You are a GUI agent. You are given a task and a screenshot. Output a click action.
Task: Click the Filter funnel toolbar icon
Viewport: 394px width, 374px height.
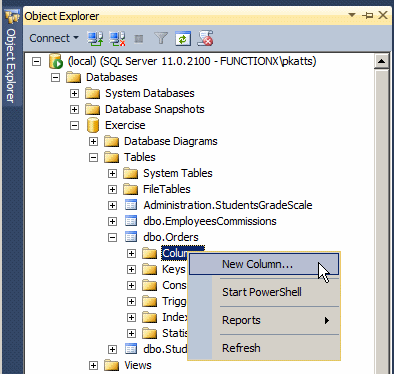(161, 38)
